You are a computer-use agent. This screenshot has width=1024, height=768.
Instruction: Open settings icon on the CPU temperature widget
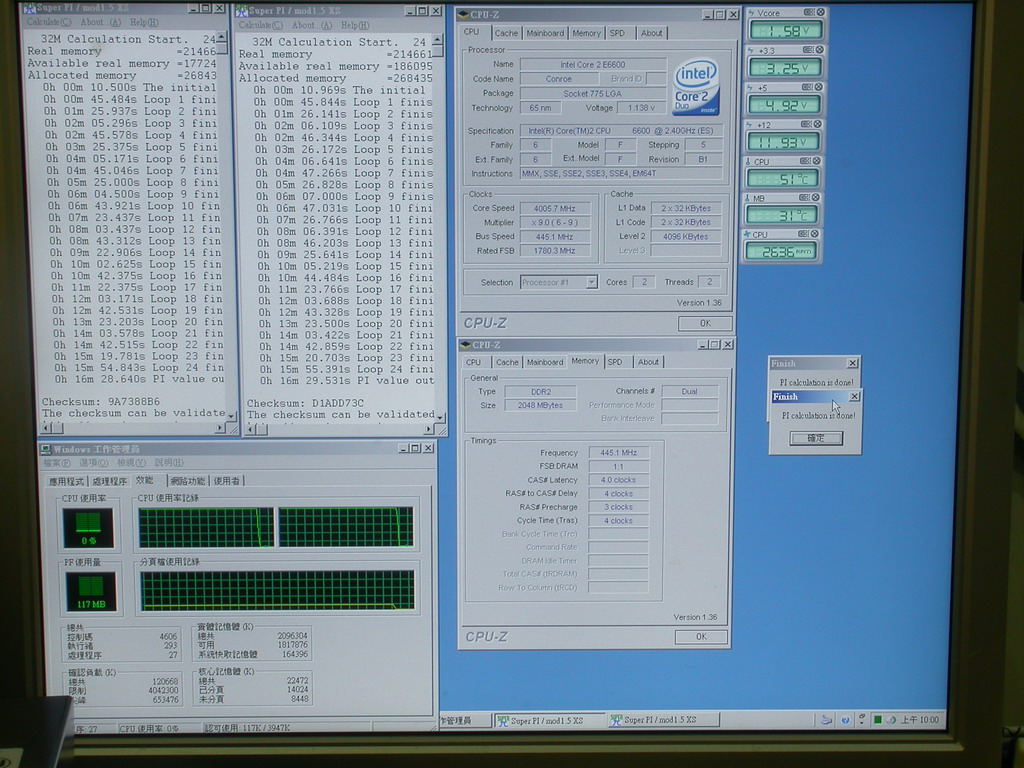805,161
